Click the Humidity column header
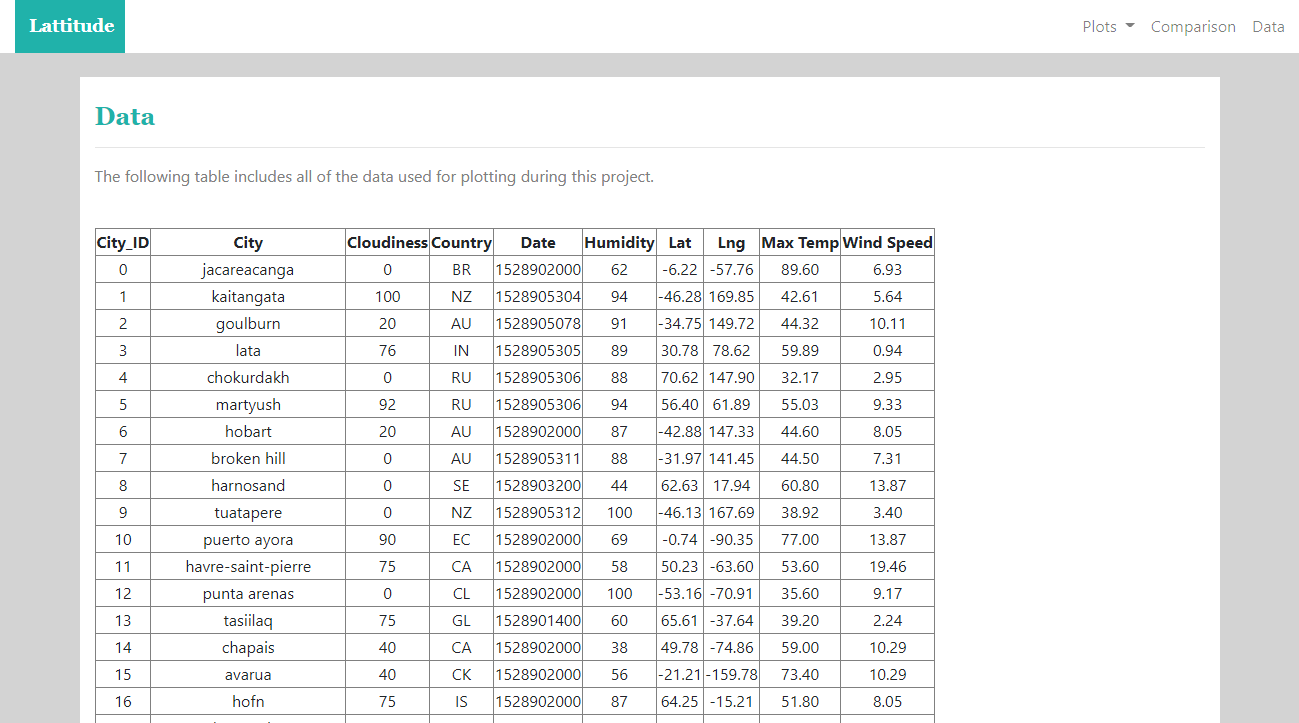 point(619,242)
